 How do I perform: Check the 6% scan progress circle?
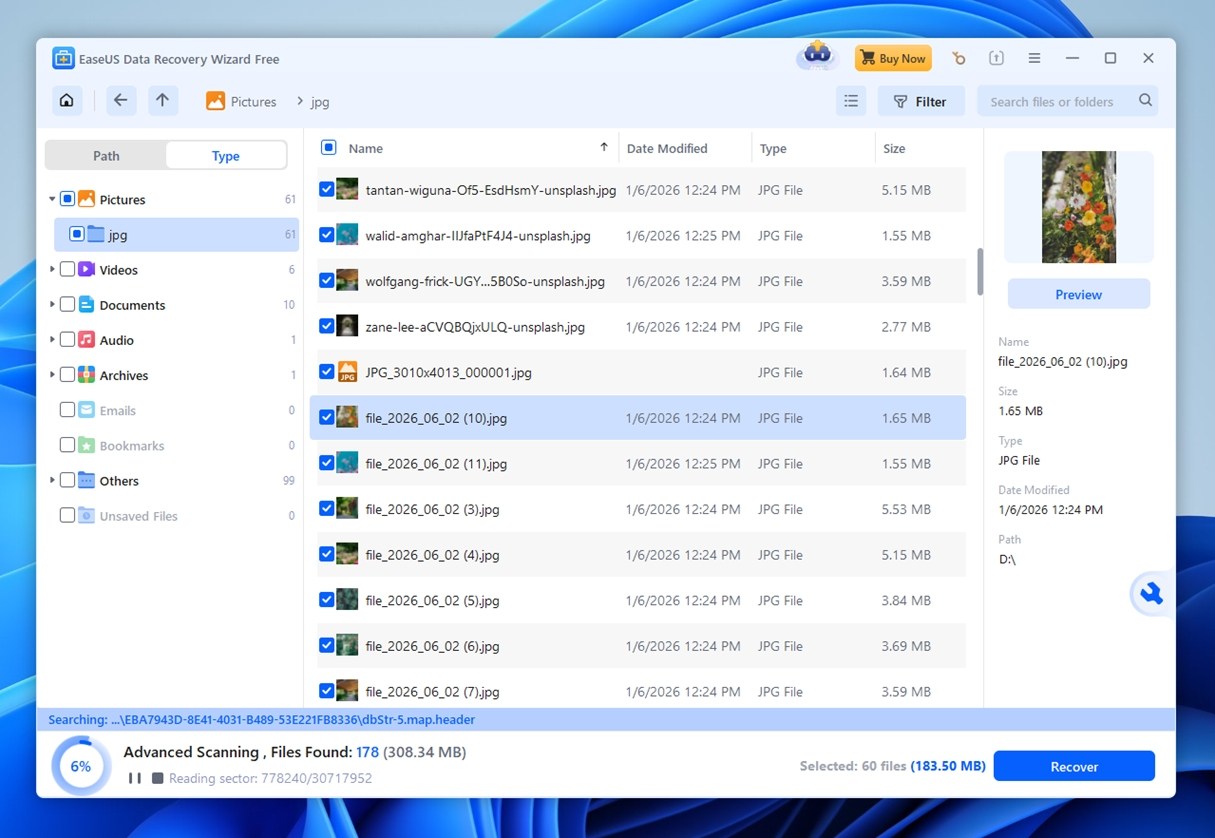80,765
